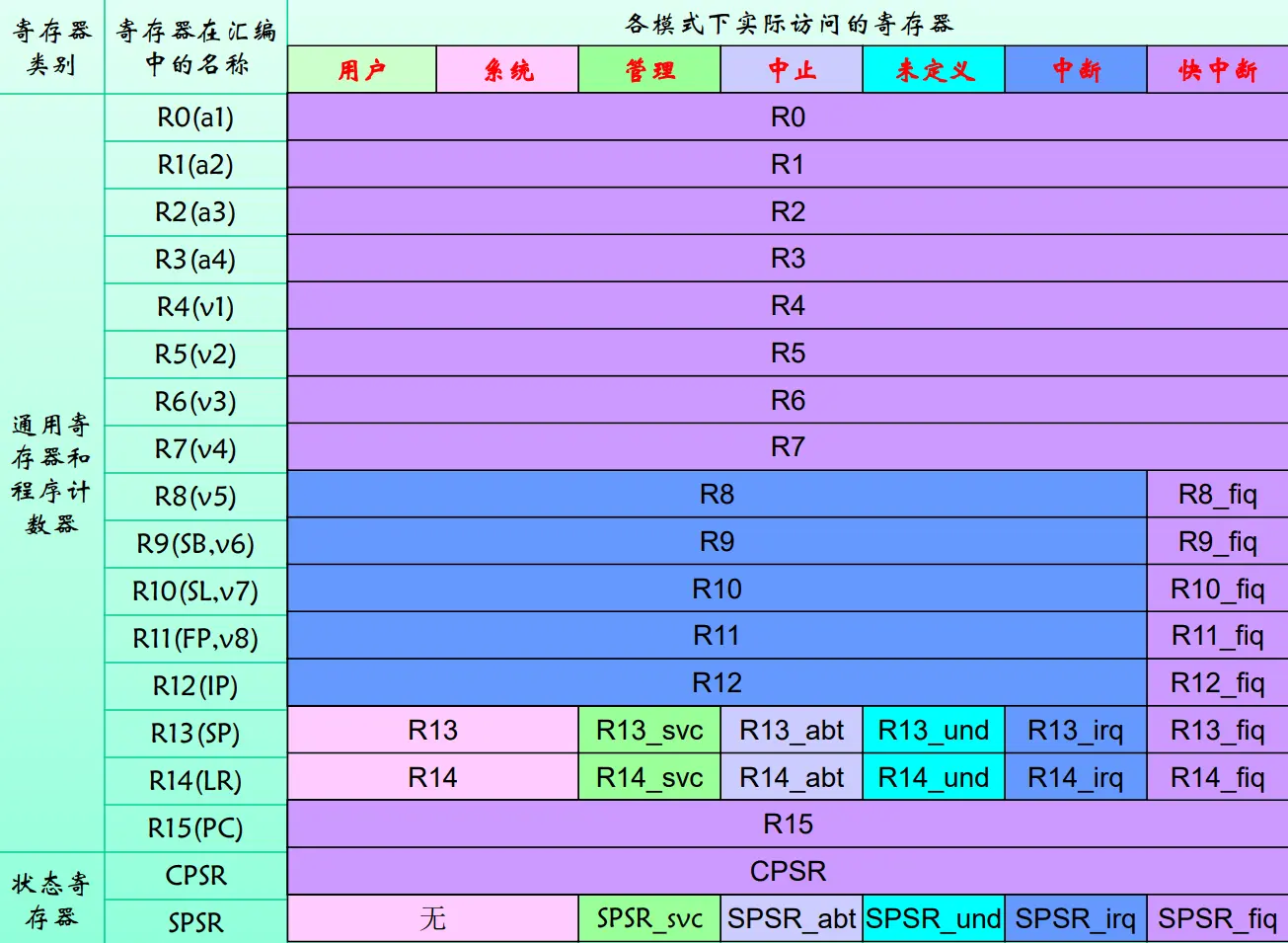This screenshot has height=943, width=1288.
Task: Click the R10(SL,v7) name cell
Action: tap(195, 591)
